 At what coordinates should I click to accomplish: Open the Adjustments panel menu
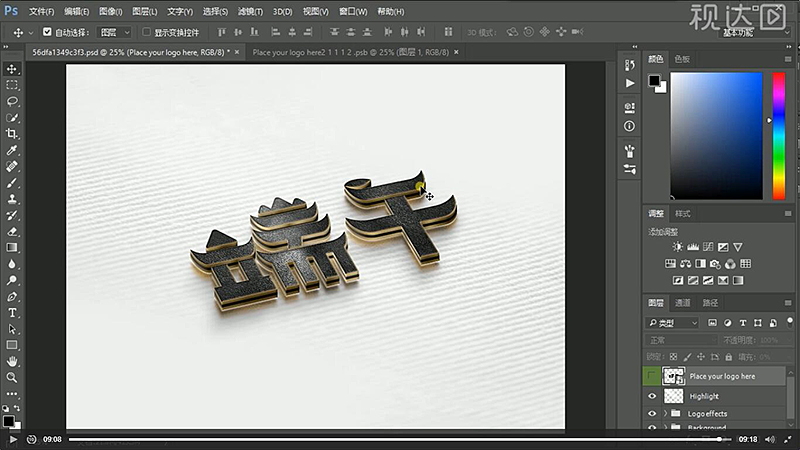click(x=788, y=213)
